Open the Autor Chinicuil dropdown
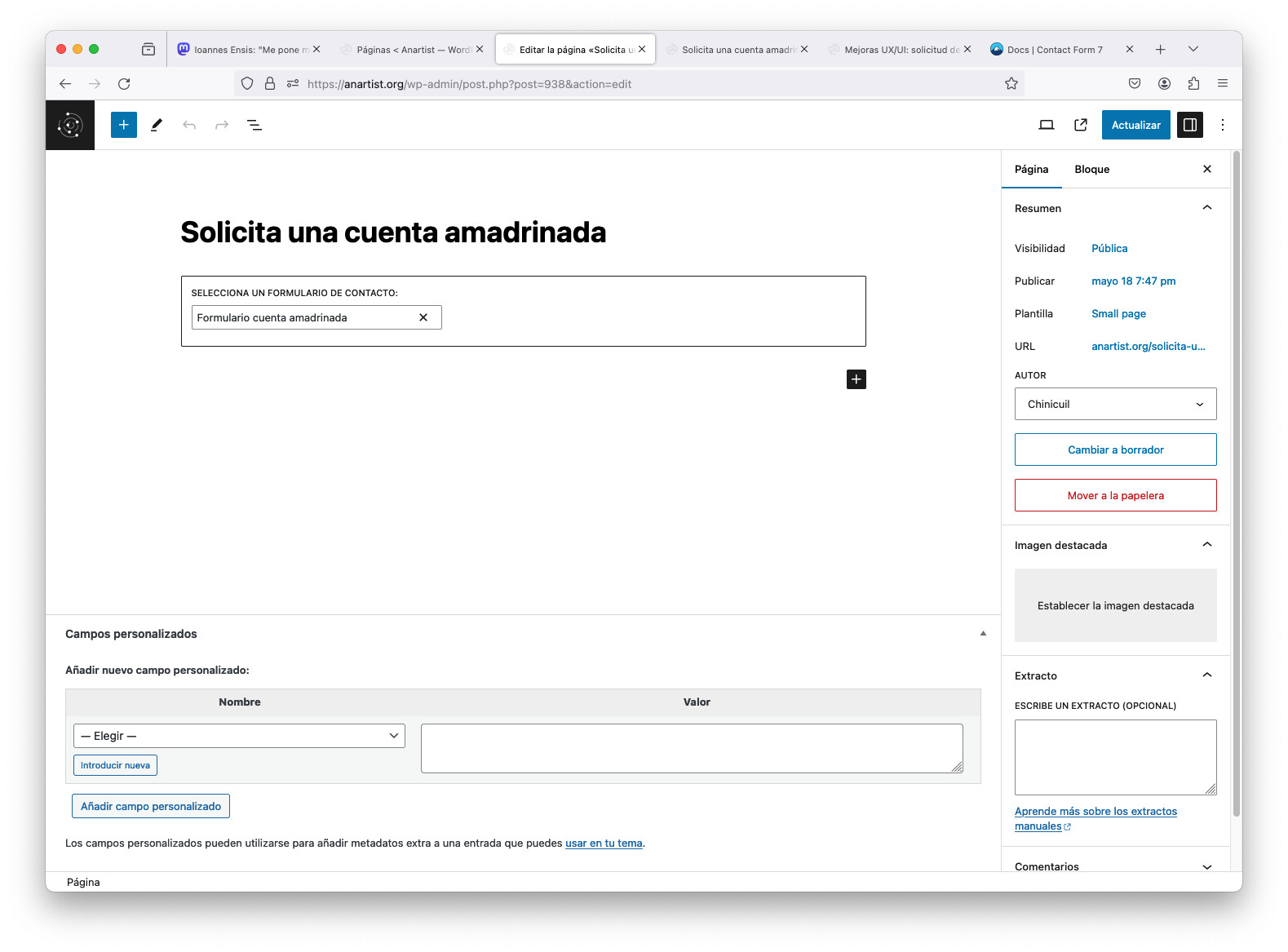The width and height of the screenshot is (1288, 952). (x=1115, y=404)
